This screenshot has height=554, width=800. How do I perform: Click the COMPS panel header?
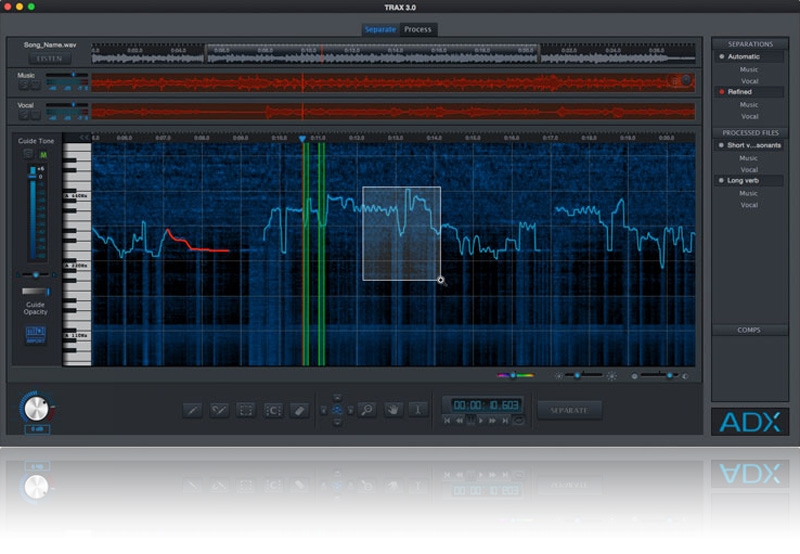click(x=750, y=330)
